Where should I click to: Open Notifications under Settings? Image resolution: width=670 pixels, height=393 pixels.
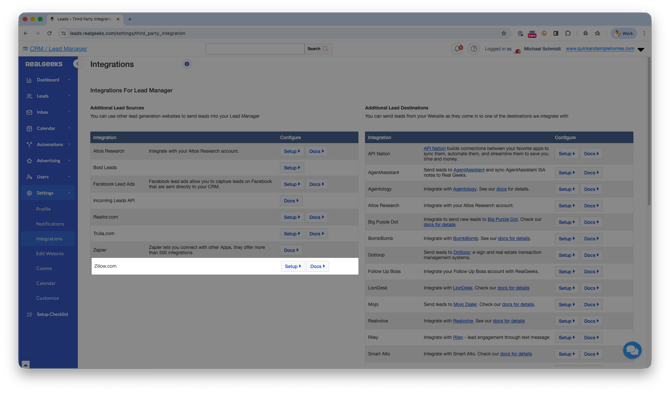point(50,224)
